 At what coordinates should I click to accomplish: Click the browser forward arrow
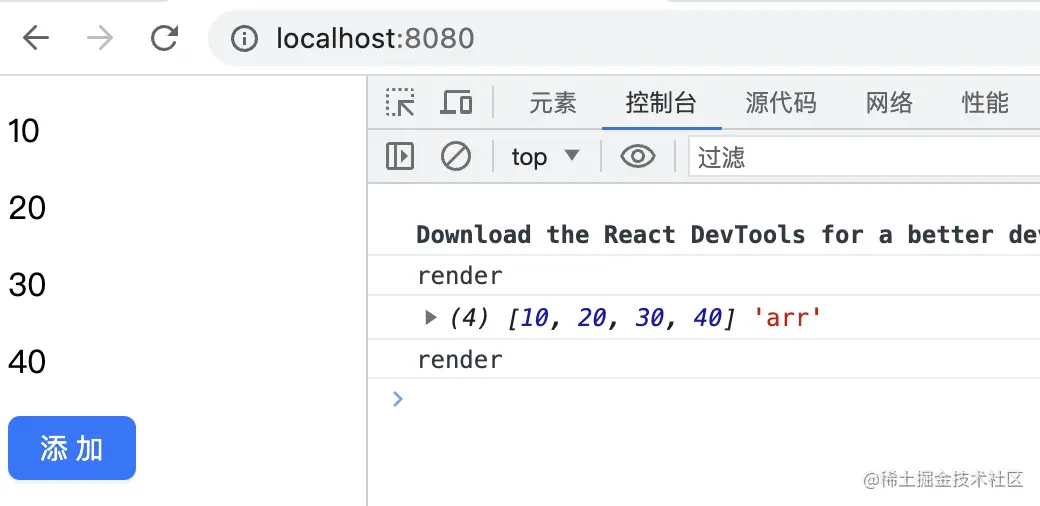[x=100, y=38]
